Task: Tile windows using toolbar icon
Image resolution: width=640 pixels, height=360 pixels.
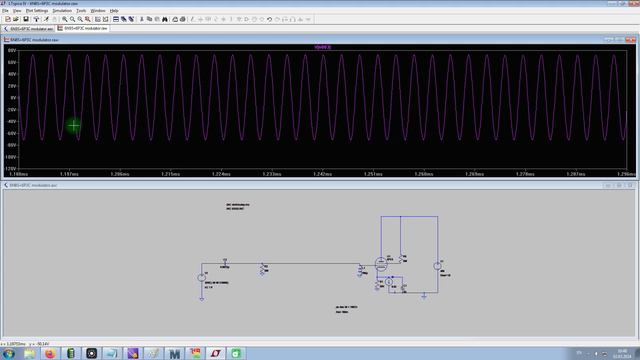Action: tap(116, 19)
